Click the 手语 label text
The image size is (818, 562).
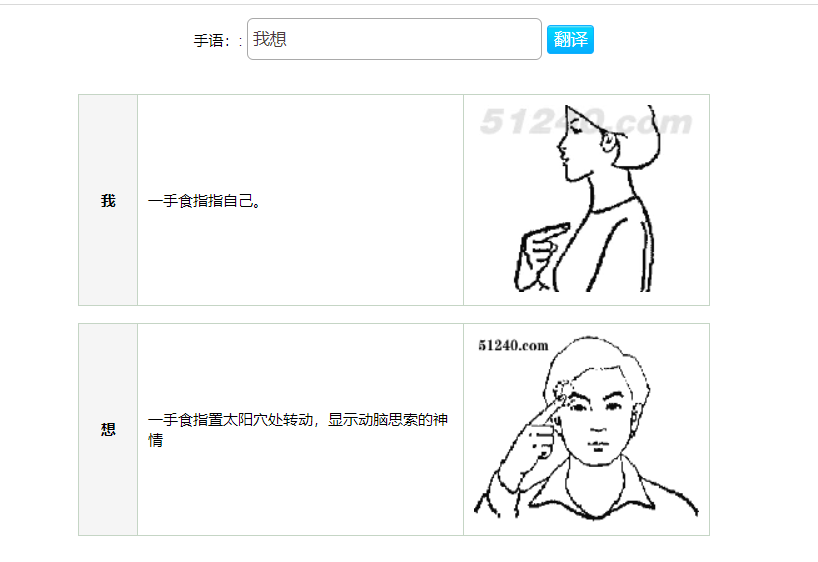point(211,41)
